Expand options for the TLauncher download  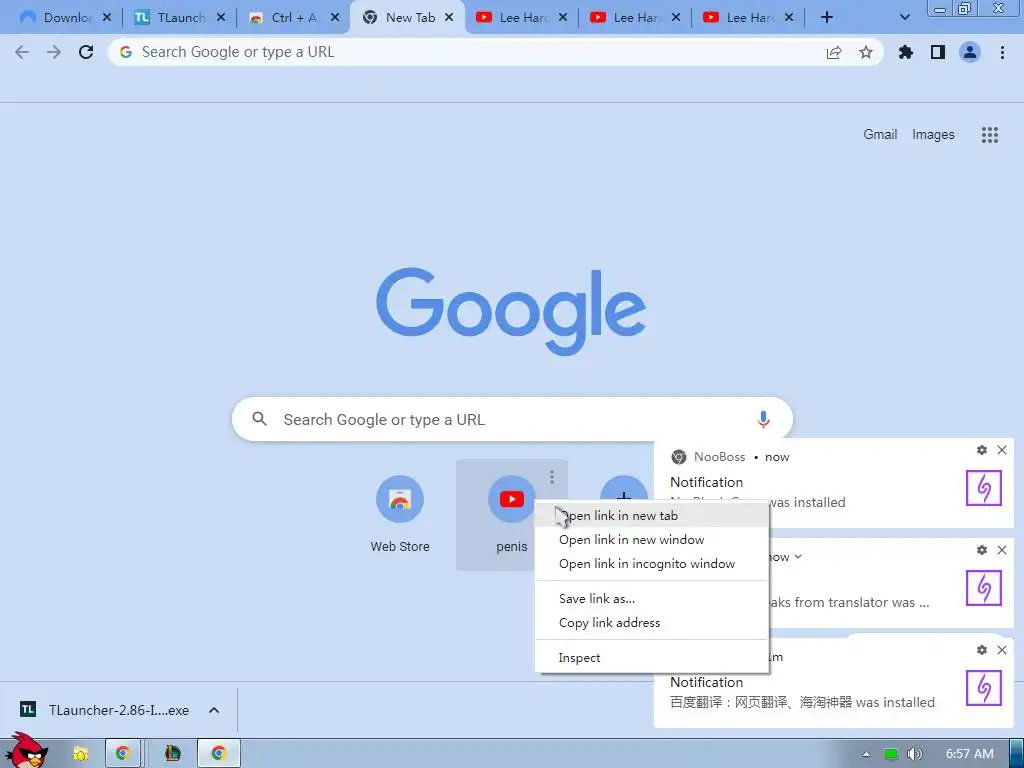click(214, 710)
